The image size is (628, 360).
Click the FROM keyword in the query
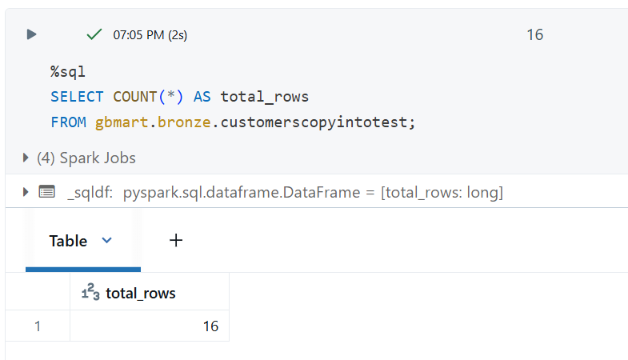tap(68, 122)
